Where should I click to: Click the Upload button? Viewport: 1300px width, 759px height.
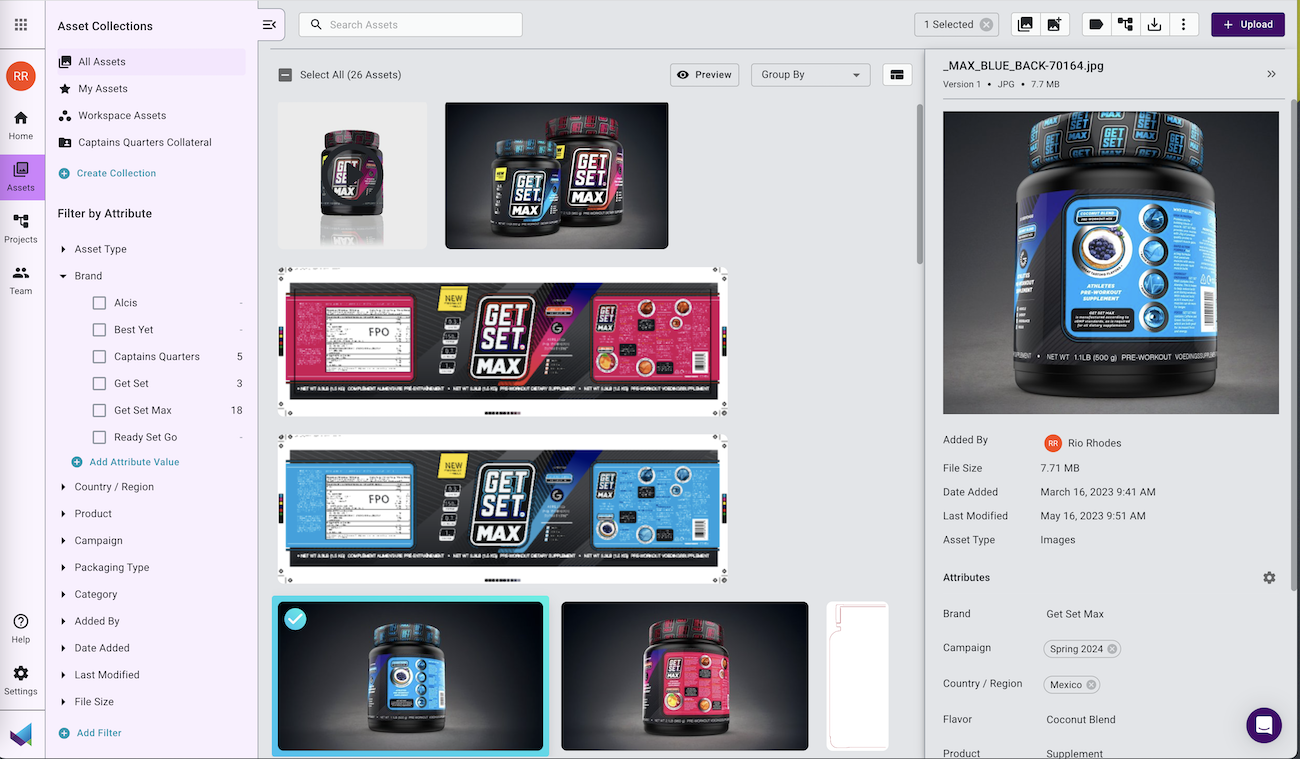[x=1247, y=25]
